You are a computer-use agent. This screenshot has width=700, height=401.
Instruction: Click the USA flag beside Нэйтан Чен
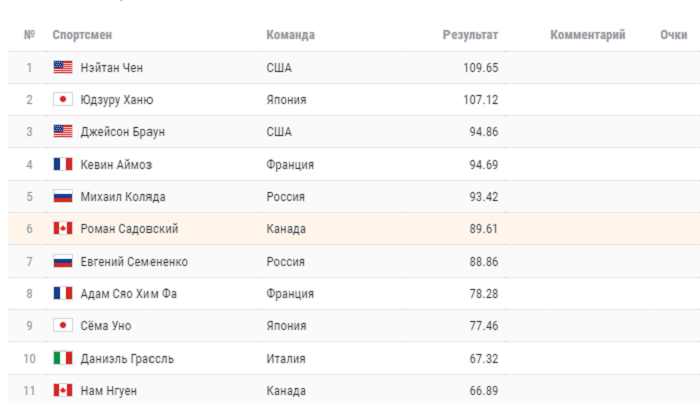point(63,68)
